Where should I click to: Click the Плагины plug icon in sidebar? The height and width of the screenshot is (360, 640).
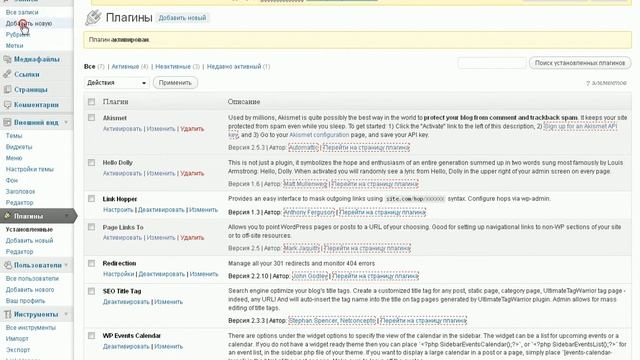coord(7,216)
